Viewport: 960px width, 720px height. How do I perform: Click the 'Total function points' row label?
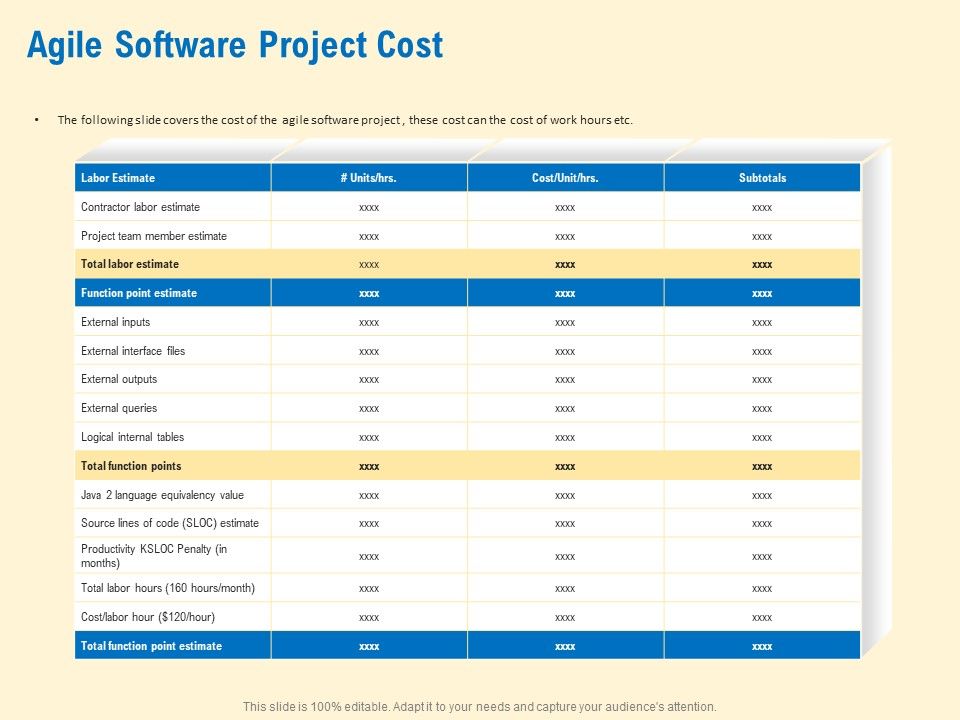click(131, 466)
